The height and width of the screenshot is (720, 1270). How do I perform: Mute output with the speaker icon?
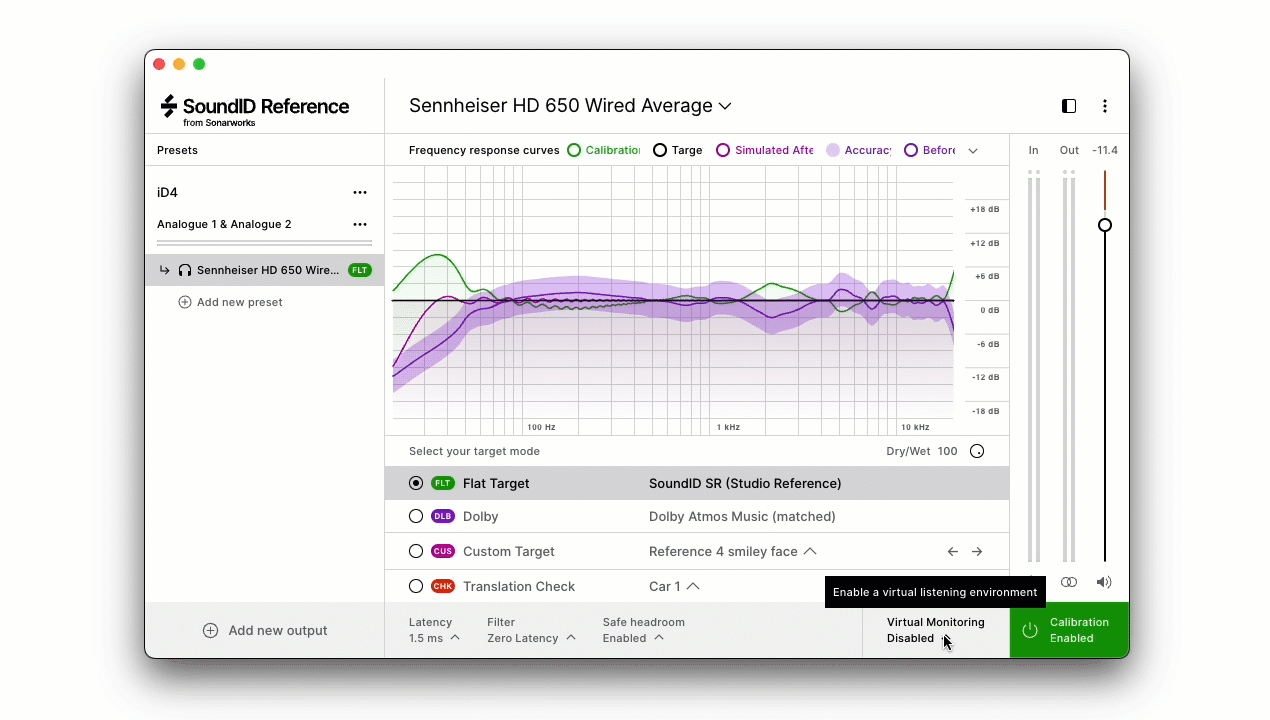click(1104, 582)
